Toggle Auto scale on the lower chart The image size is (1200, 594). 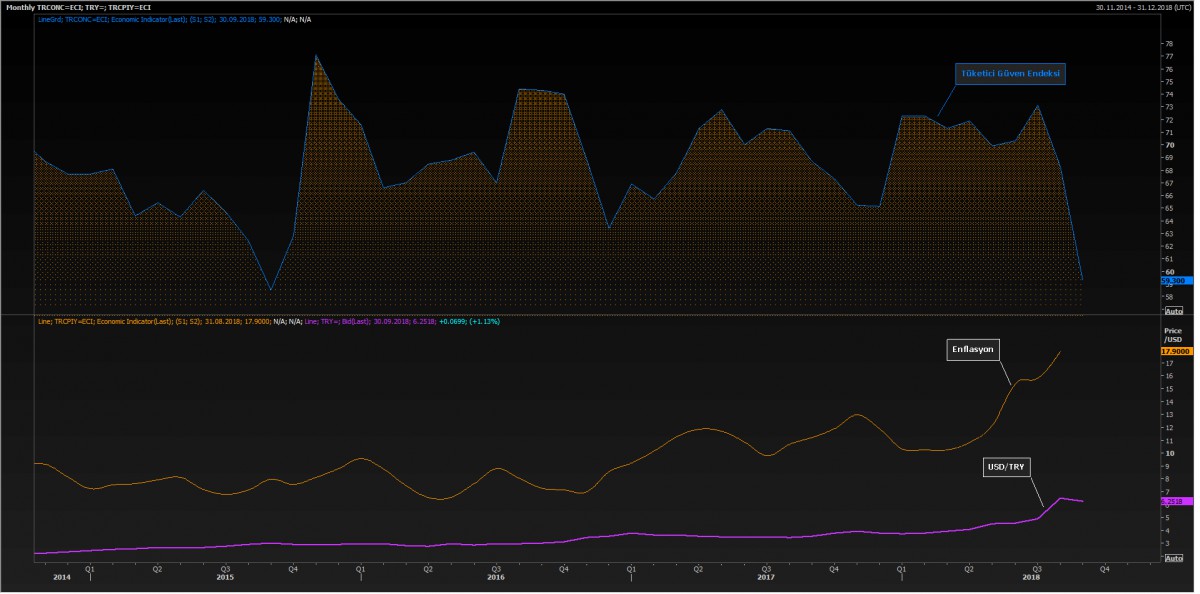1174,558
